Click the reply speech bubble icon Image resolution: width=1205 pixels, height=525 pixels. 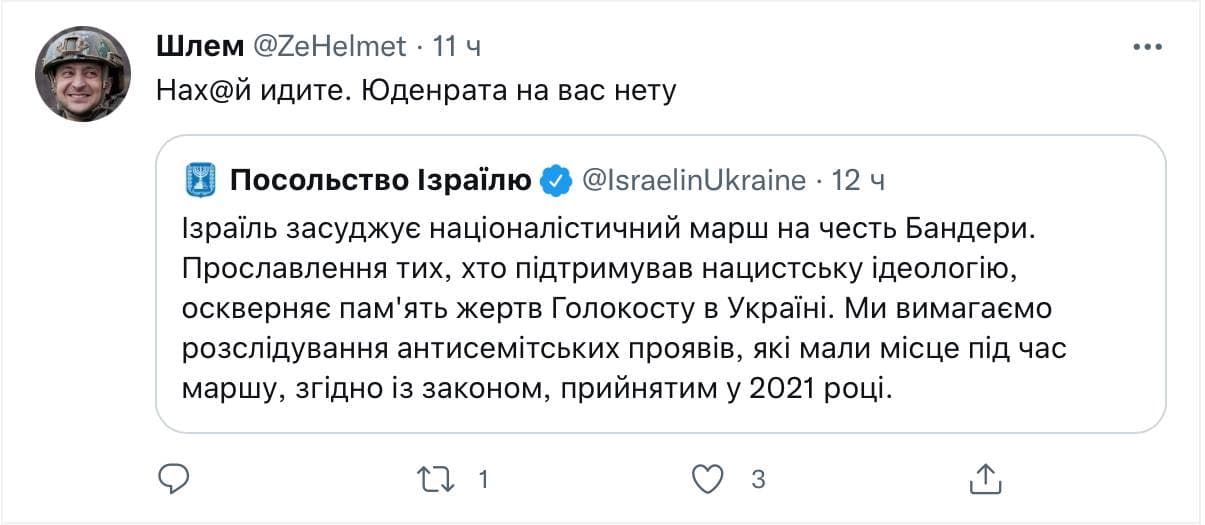coord(174,479)
